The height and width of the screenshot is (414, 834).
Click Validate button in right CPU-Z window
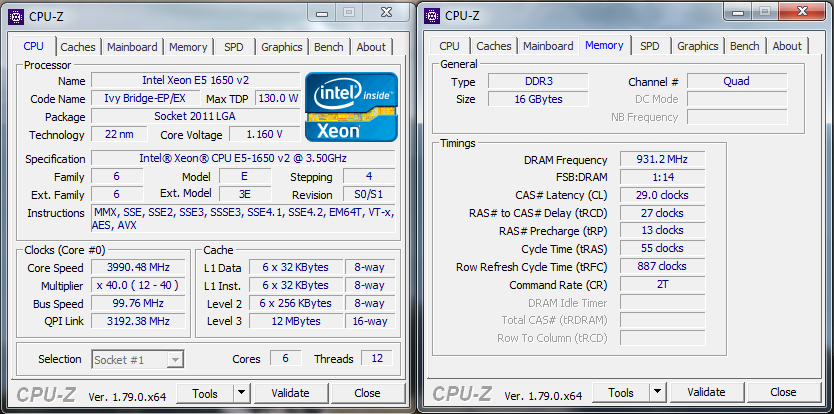tap(706, 393)
